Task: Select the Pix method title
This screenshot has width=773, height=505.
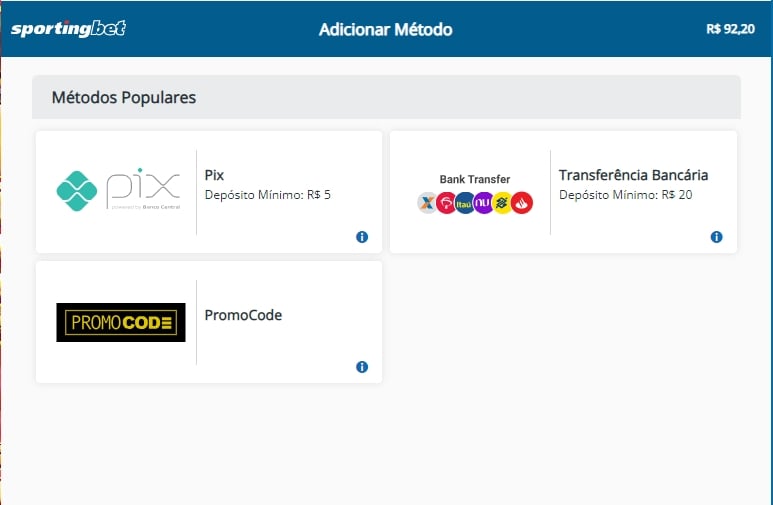Action: (x=214, y=175)
